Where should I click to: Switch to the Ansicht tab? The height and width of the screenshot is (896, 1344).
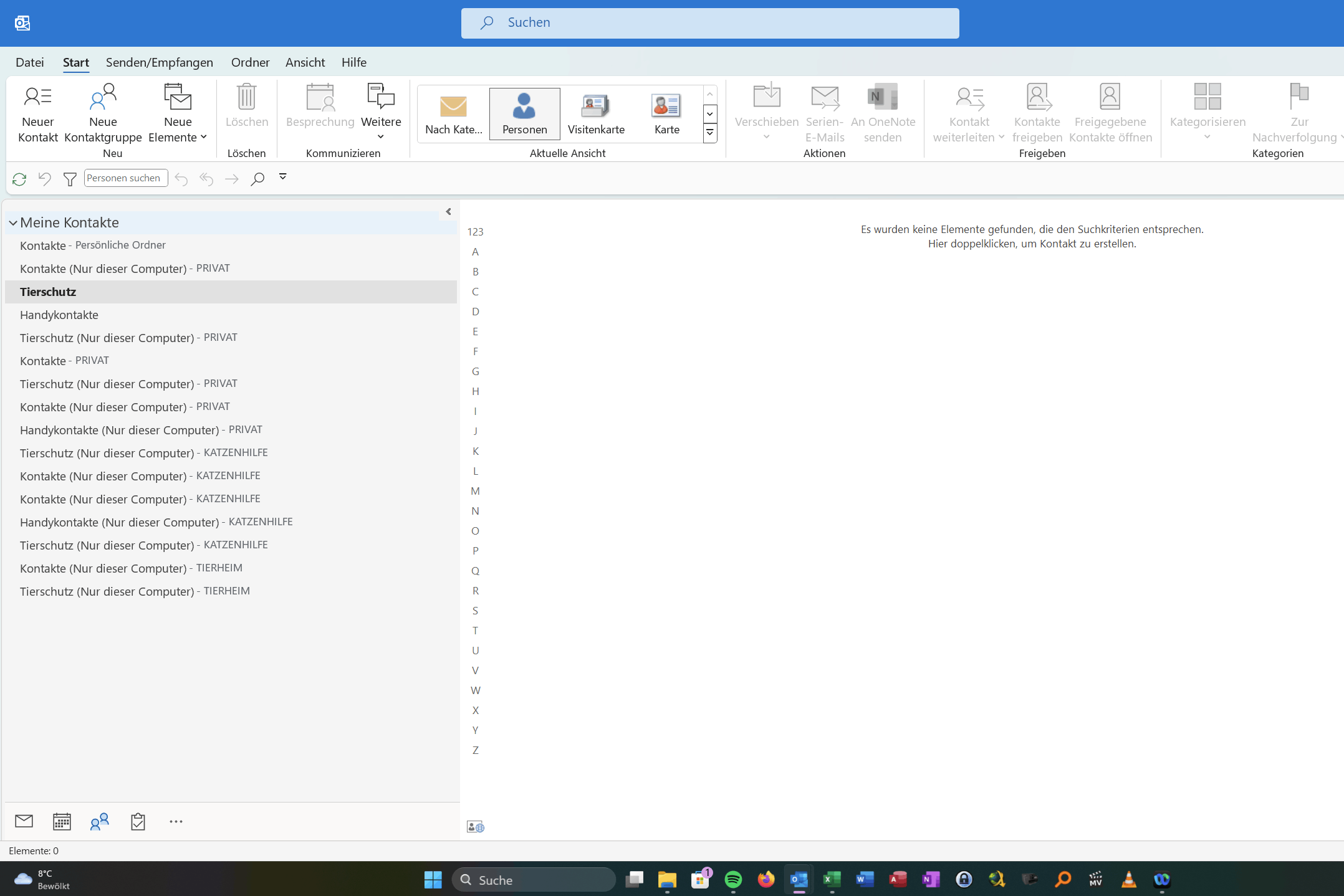point(305,62)
